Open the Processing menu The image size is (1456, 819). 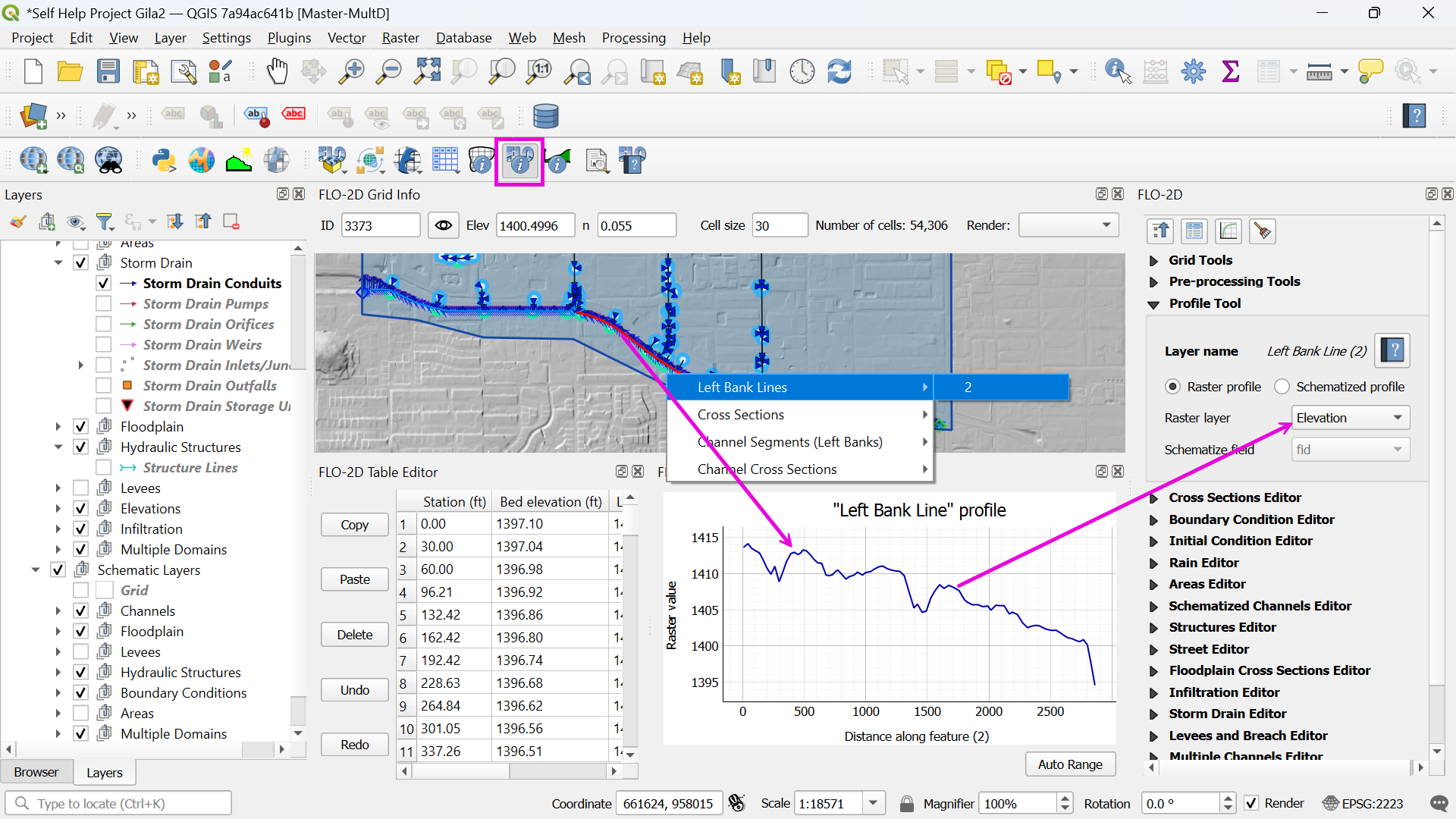(x=633, y=38)
